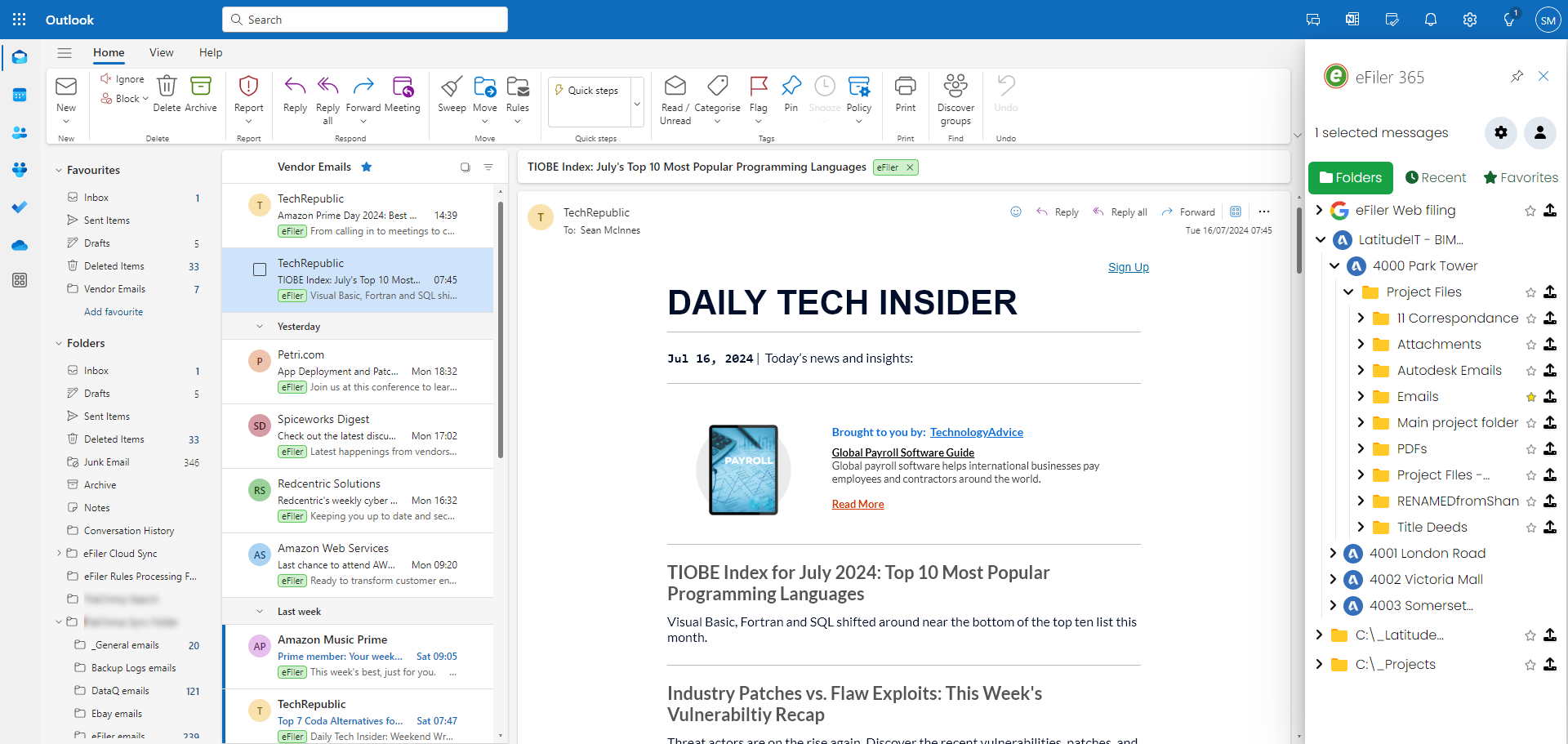Click the Forward ribbon icon
1568x744 pixels.
pyautogui.click(x=363, y=86)
